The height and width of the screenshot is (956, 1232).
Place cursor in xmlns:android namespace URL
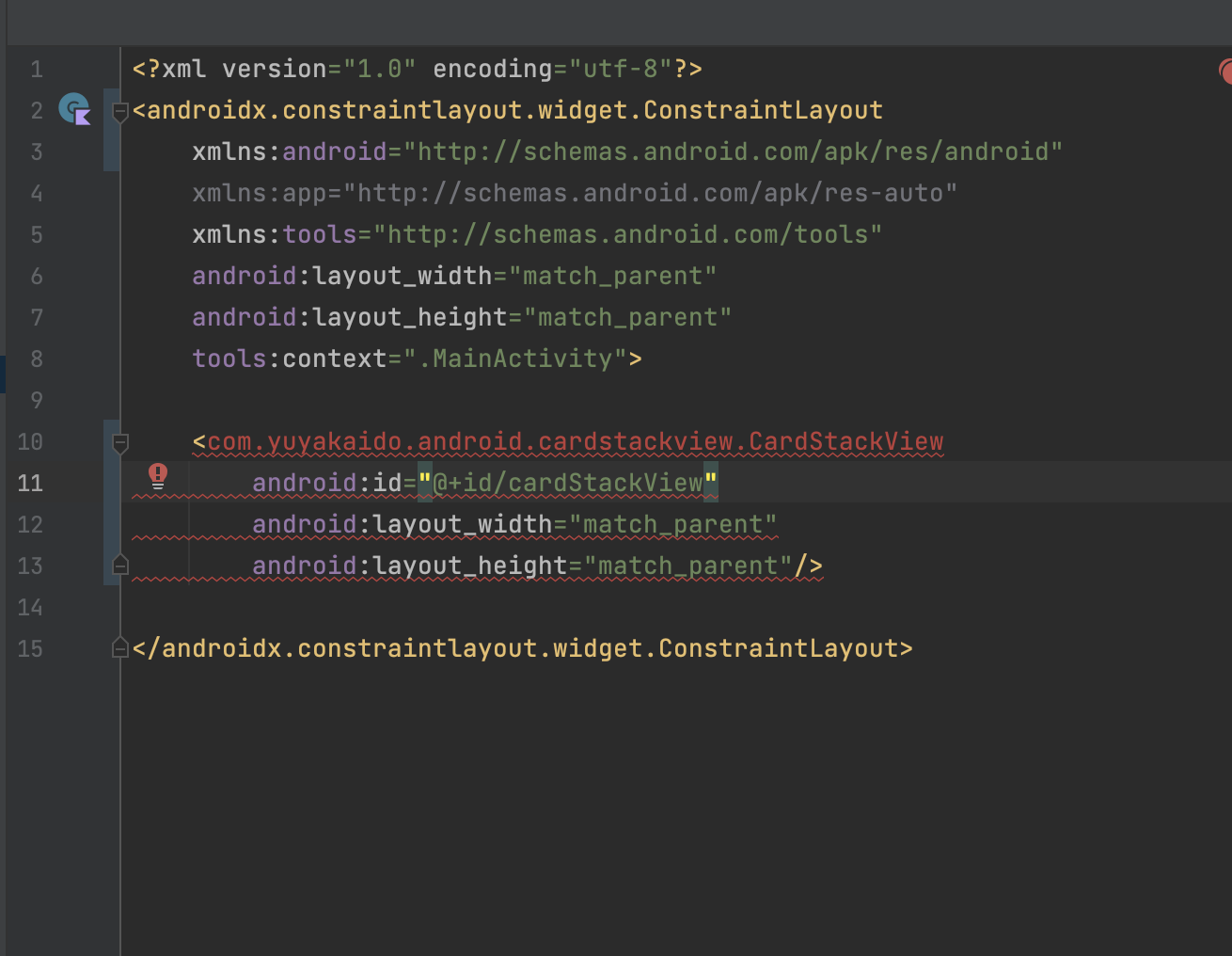pyautogui.click(x=733, y=151)
